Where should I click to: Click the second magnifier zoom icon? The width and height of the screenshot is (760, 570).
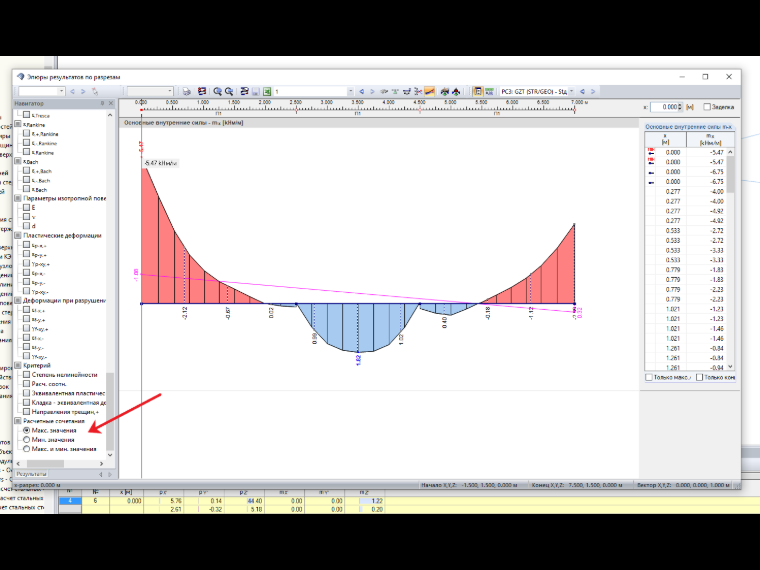coord(229,92)
